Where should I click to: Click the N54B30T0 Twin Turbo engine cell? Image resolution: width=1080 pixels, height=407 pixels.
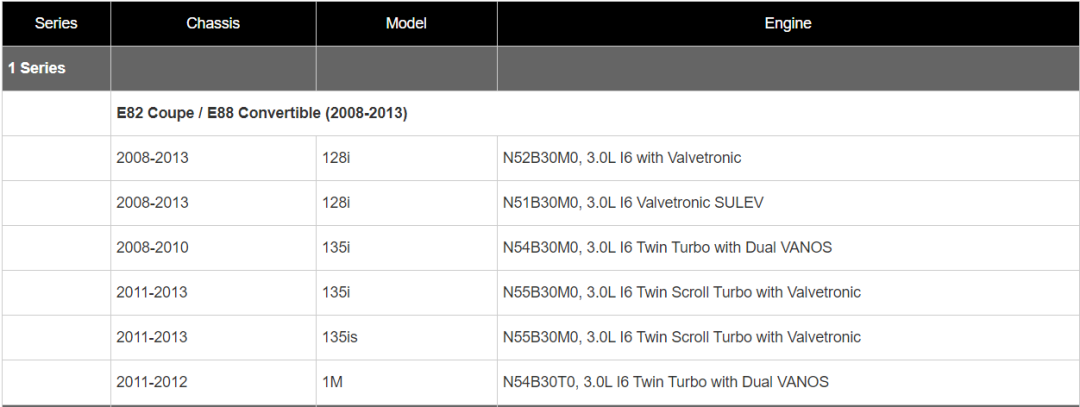(x=666, y=382)
